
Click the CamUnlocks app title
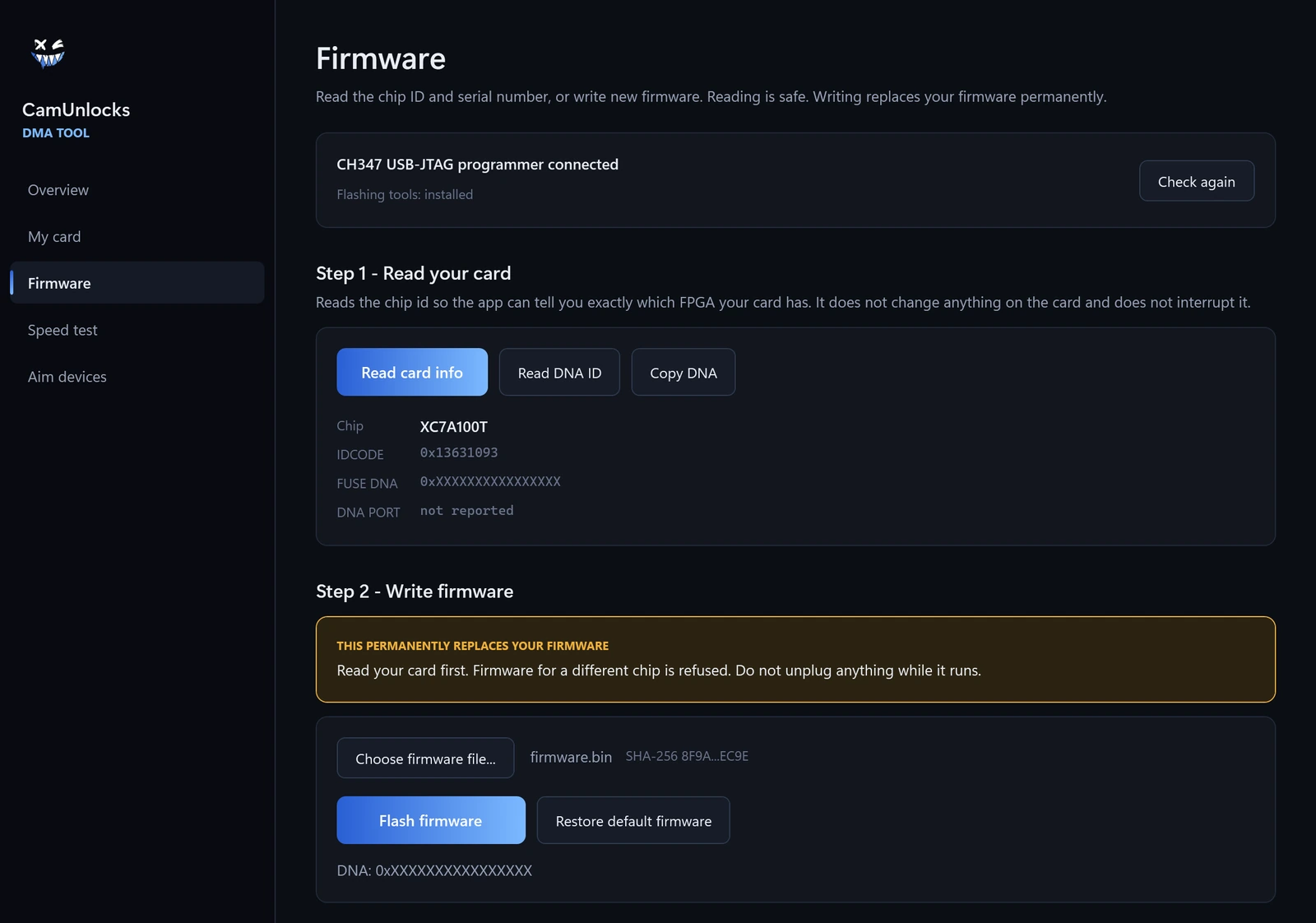tap(76, 110)
